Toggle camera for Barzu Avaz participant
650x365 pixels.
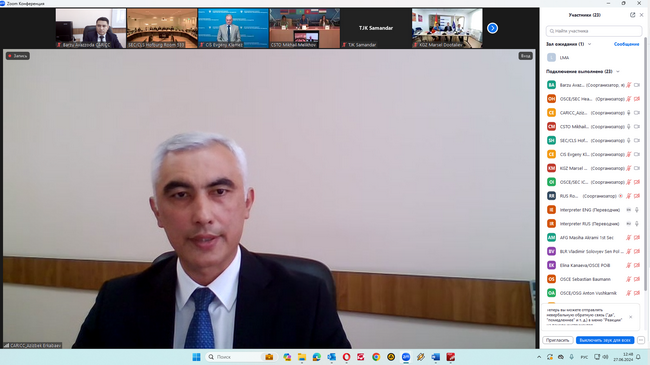[x=637, y=85]
